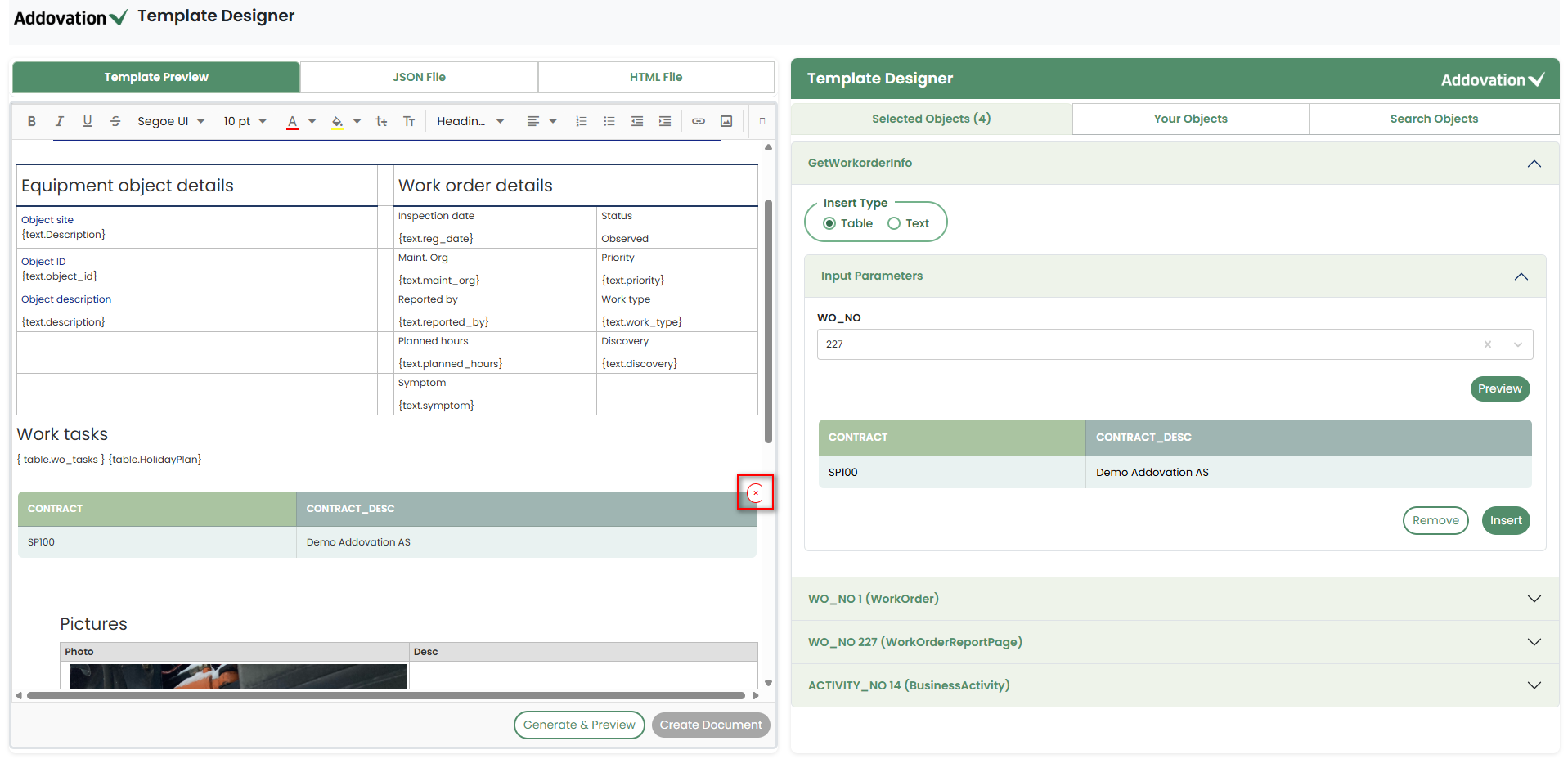Open the Search Objects tab

1433,119
